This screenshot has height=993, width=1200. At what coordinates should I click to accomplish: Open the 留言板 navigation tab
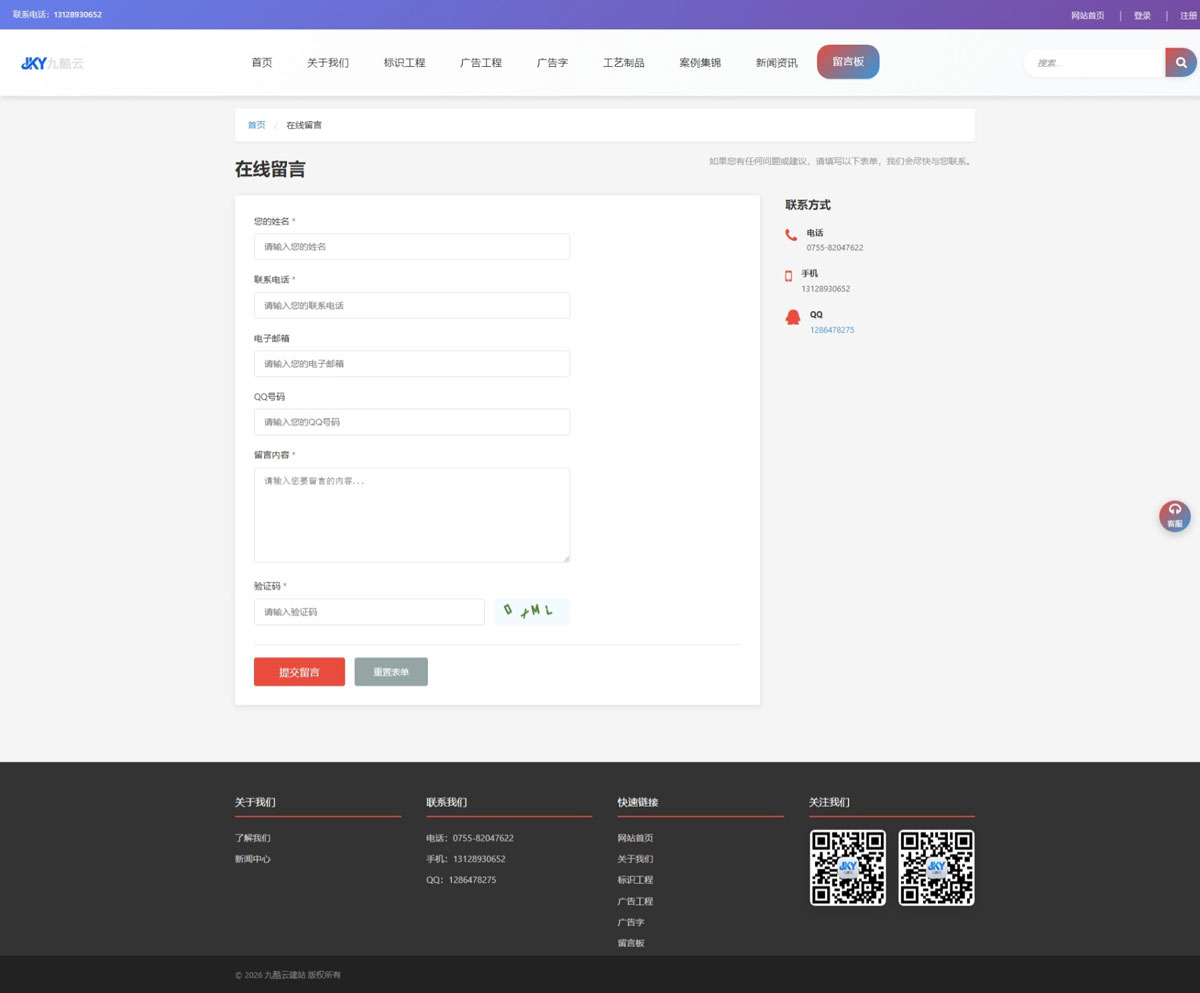coord(847,61)
